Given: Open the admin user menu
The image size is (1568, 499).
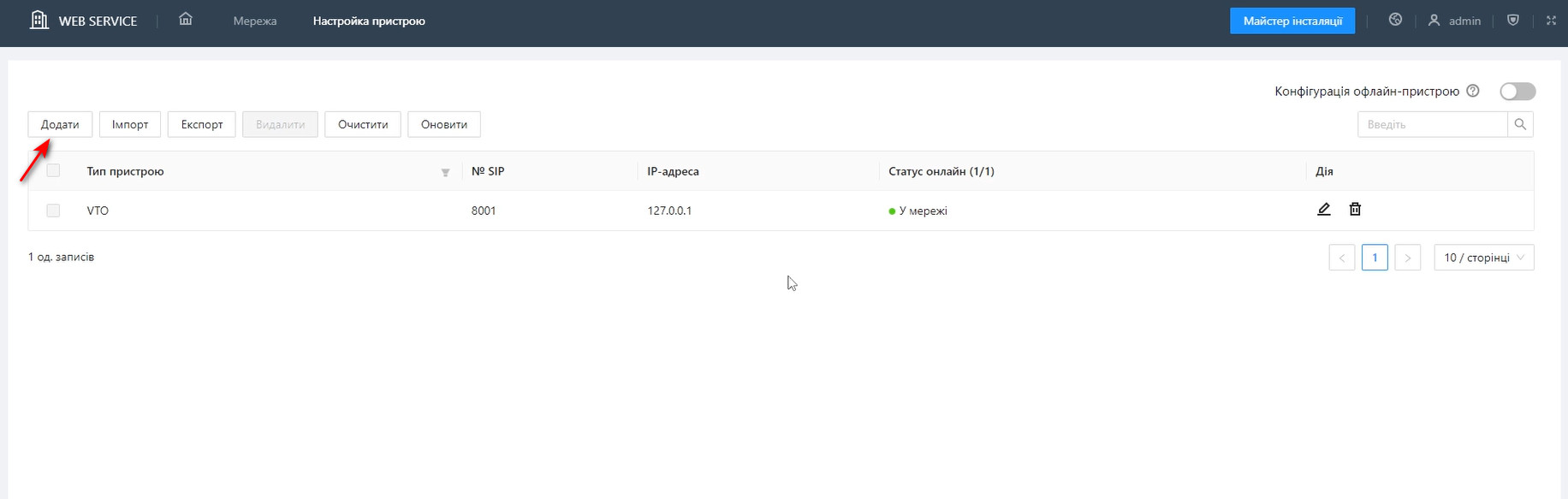Looking at the screenshot, I should 1454,21.
